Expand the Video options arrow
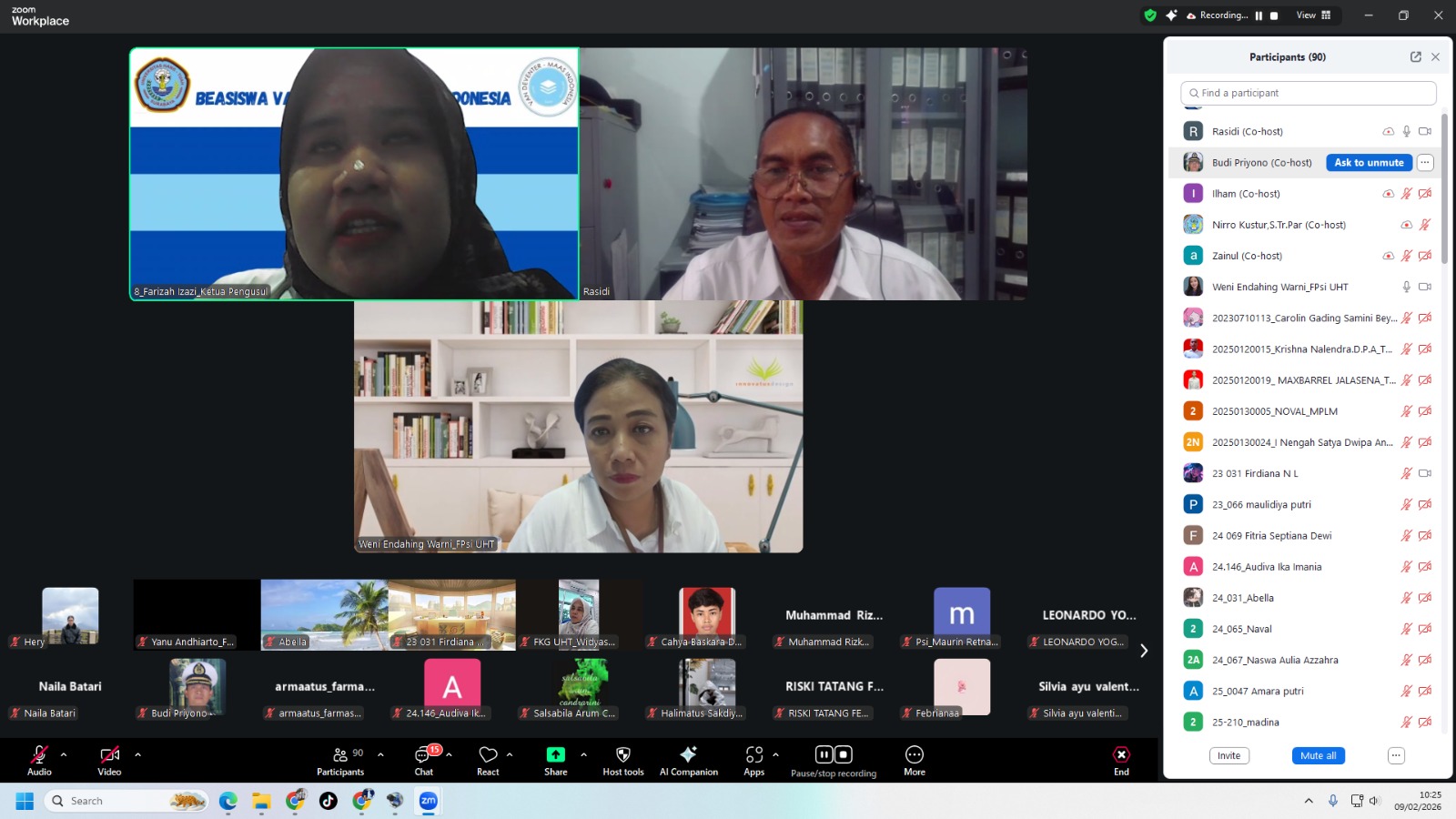 (x=137, y=754)
